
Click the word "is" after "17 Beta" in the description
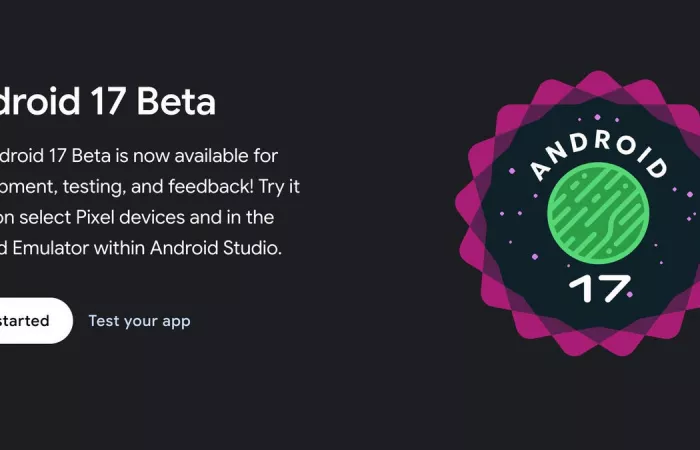(122, 156)
